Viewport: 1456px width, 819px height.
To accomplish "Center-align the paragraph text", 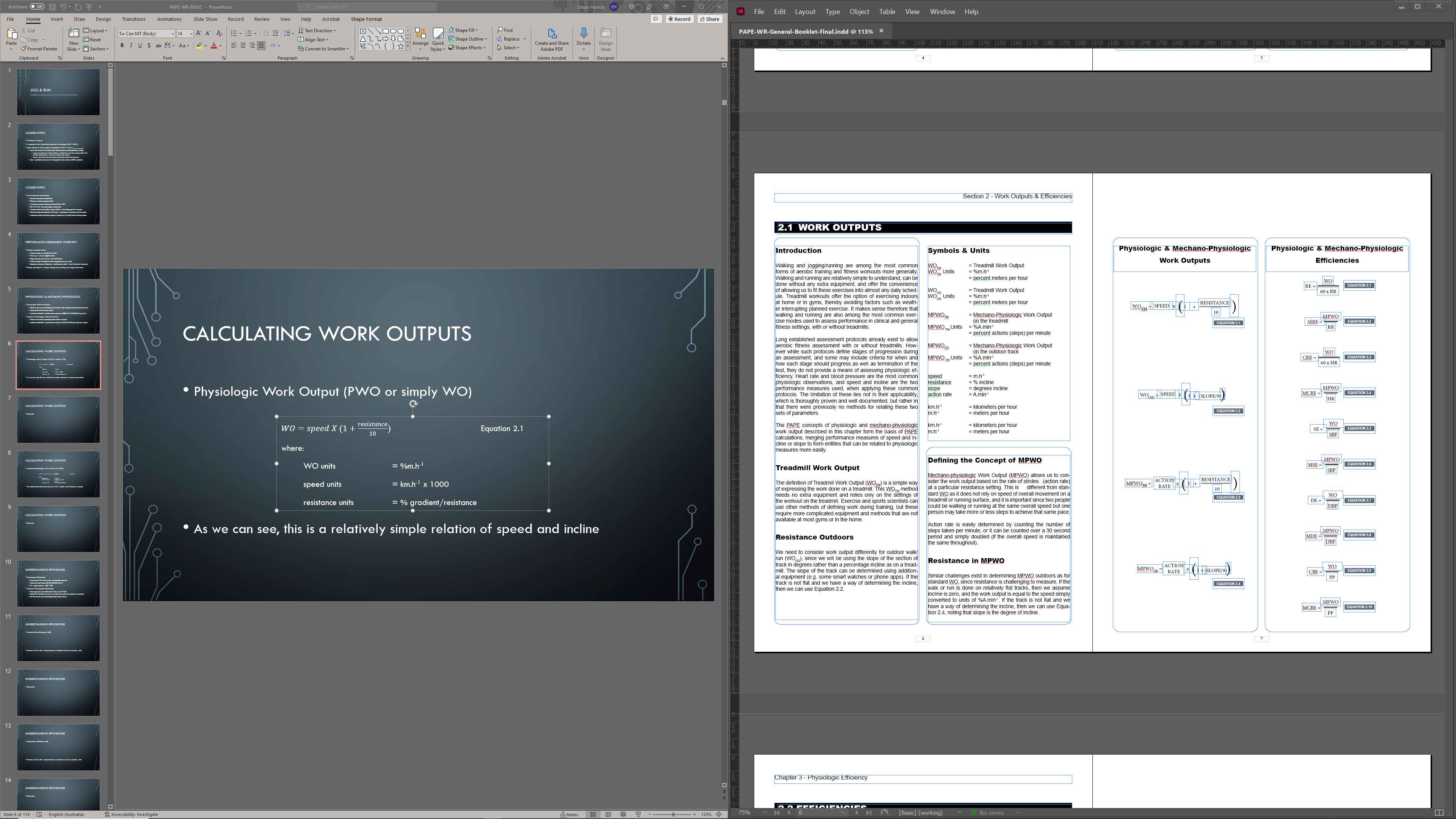I will tap(243, 46).
